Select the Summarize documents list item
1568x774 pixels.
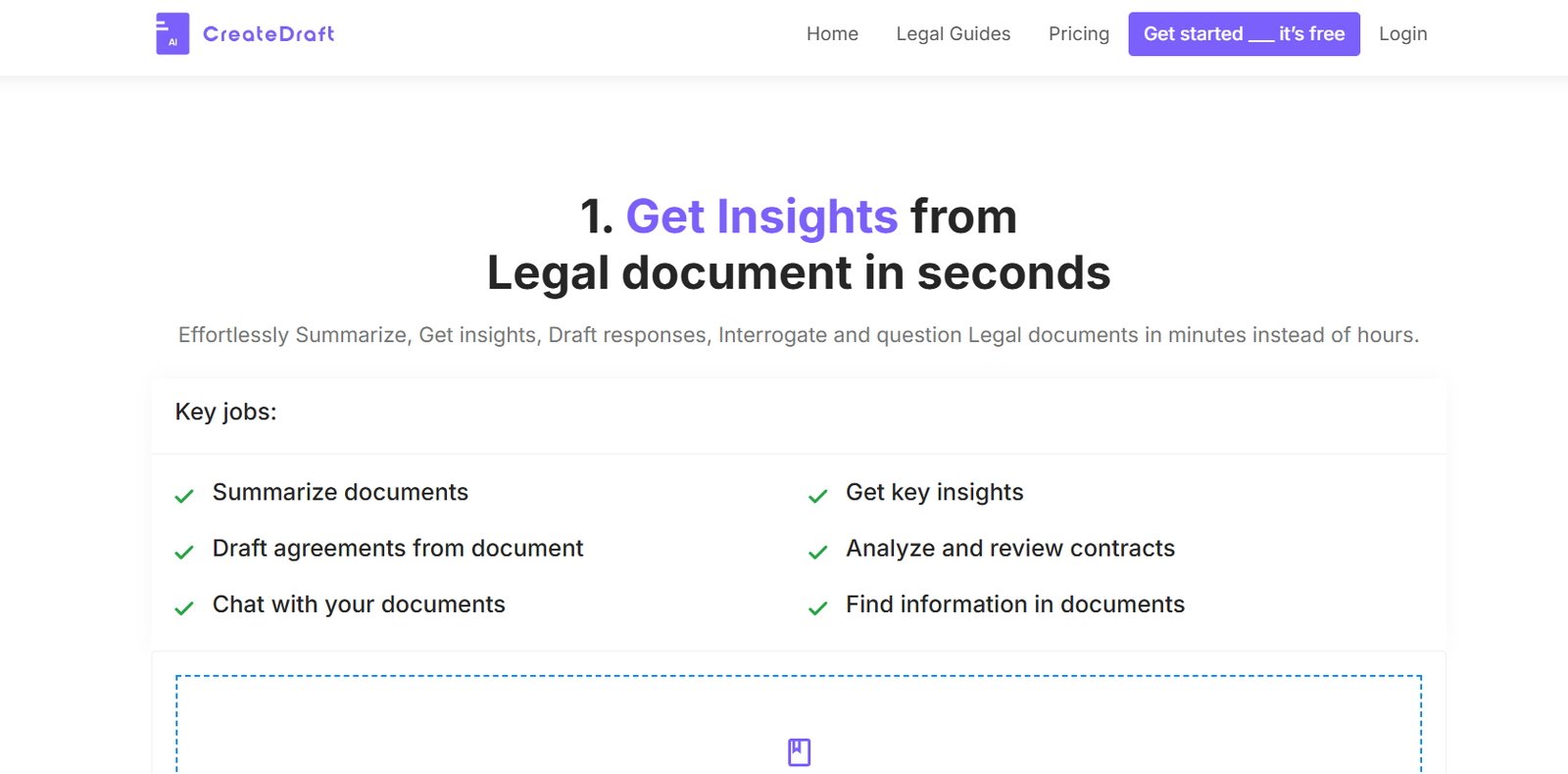(x=340, y=492)
